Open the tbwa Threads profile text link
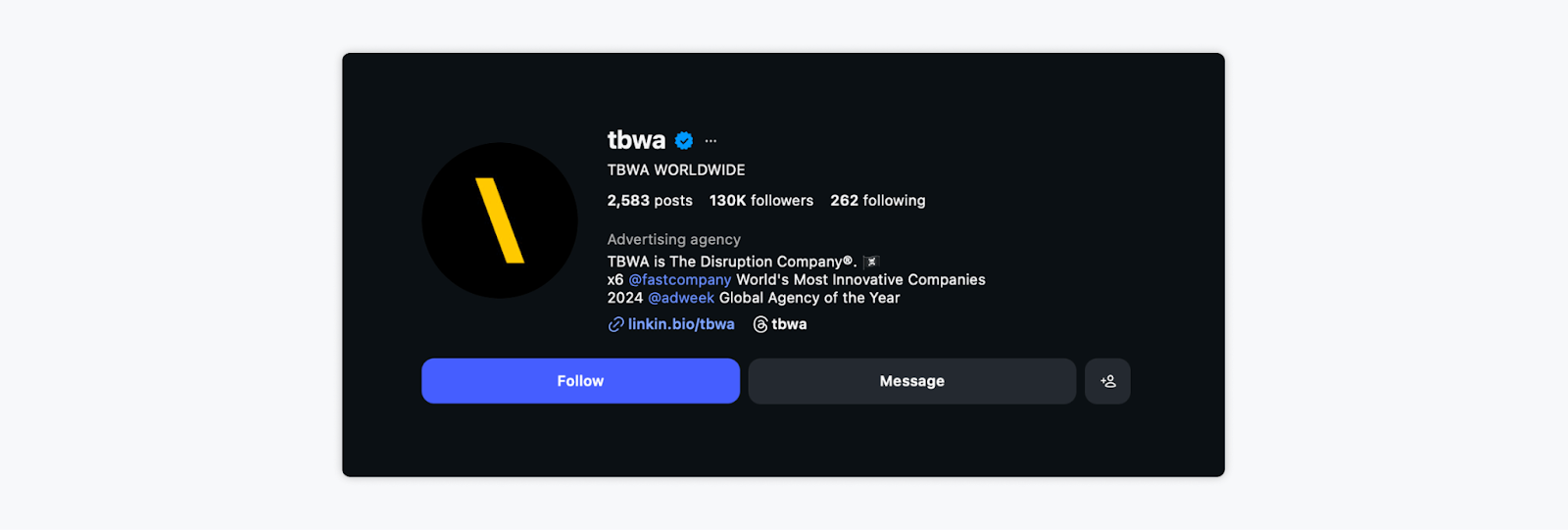This screenshot has height=530, width=1568. (x=789, y=324)
